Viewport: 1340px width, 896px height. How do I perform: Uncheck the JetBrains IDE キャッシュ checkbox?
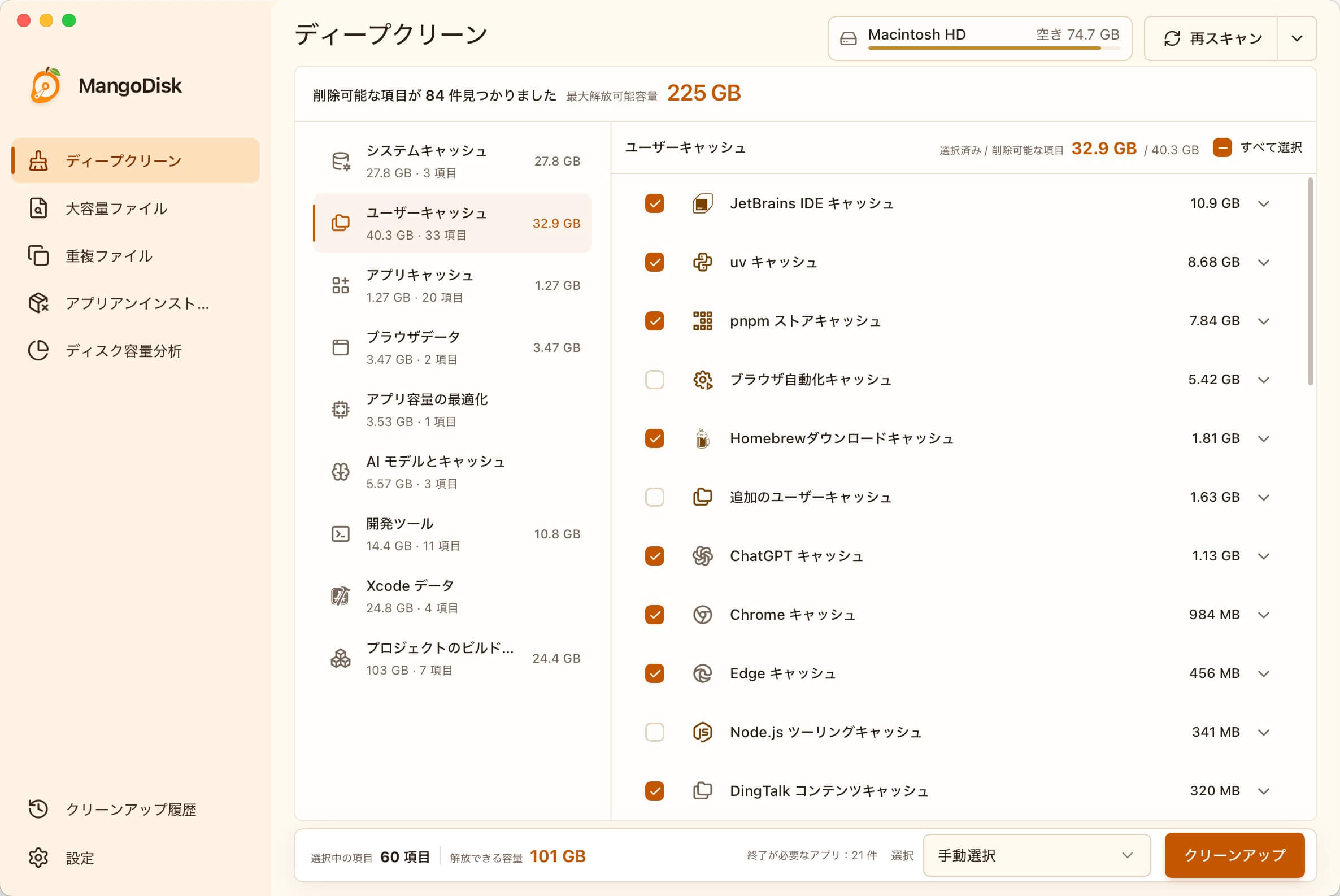click(x=654, y=203)
